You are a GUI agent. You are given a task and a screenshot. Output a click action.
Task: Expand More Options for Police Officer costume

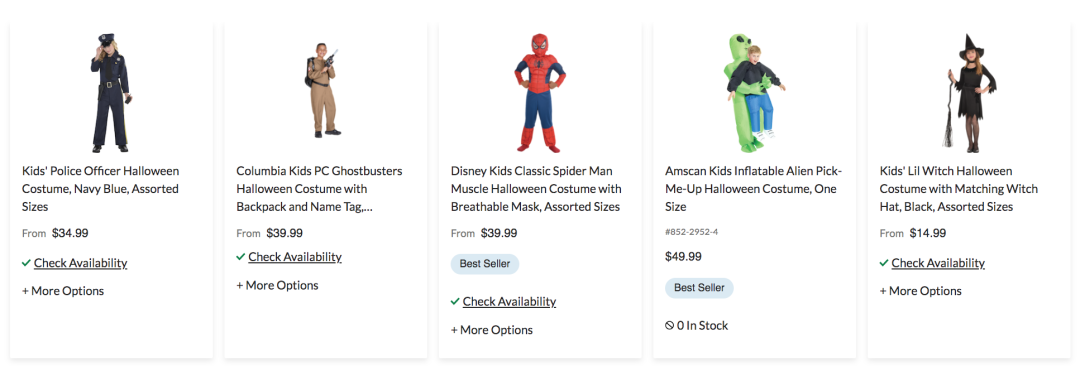63,291
